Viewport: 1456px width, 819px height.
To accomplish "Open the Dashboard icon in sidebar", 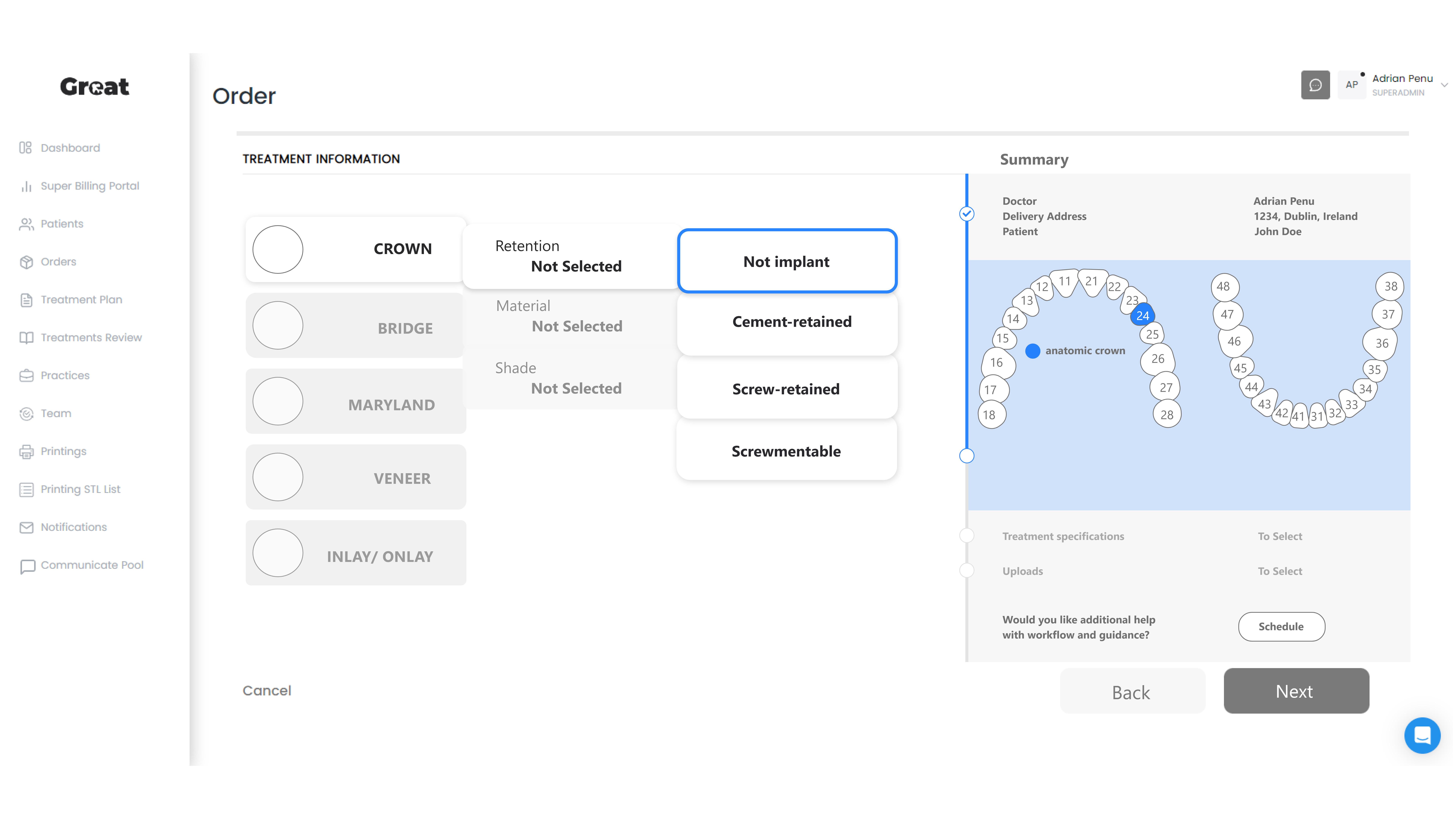I will 25,147.
